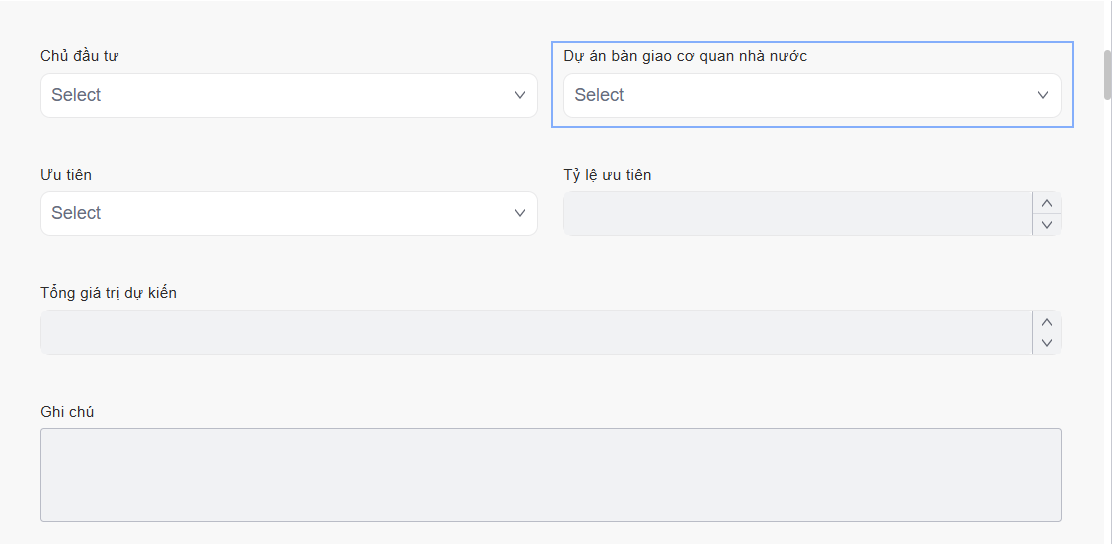
Task: Click chevron of Dự án bàn giao select
Action: click(x=1043, y=95)
